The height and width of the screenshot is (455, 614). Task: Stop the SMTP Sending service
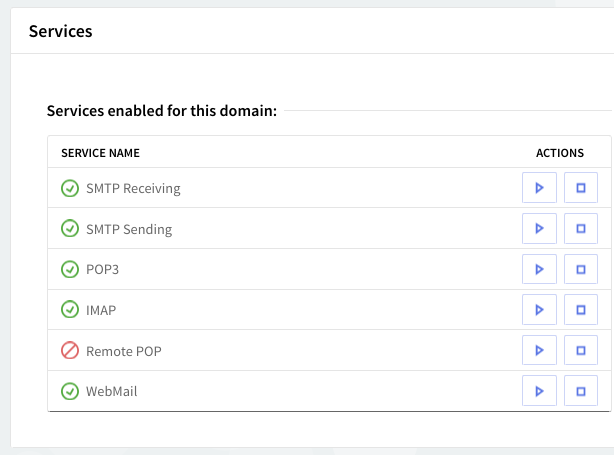pyautogui.click(x=580, y=229)
